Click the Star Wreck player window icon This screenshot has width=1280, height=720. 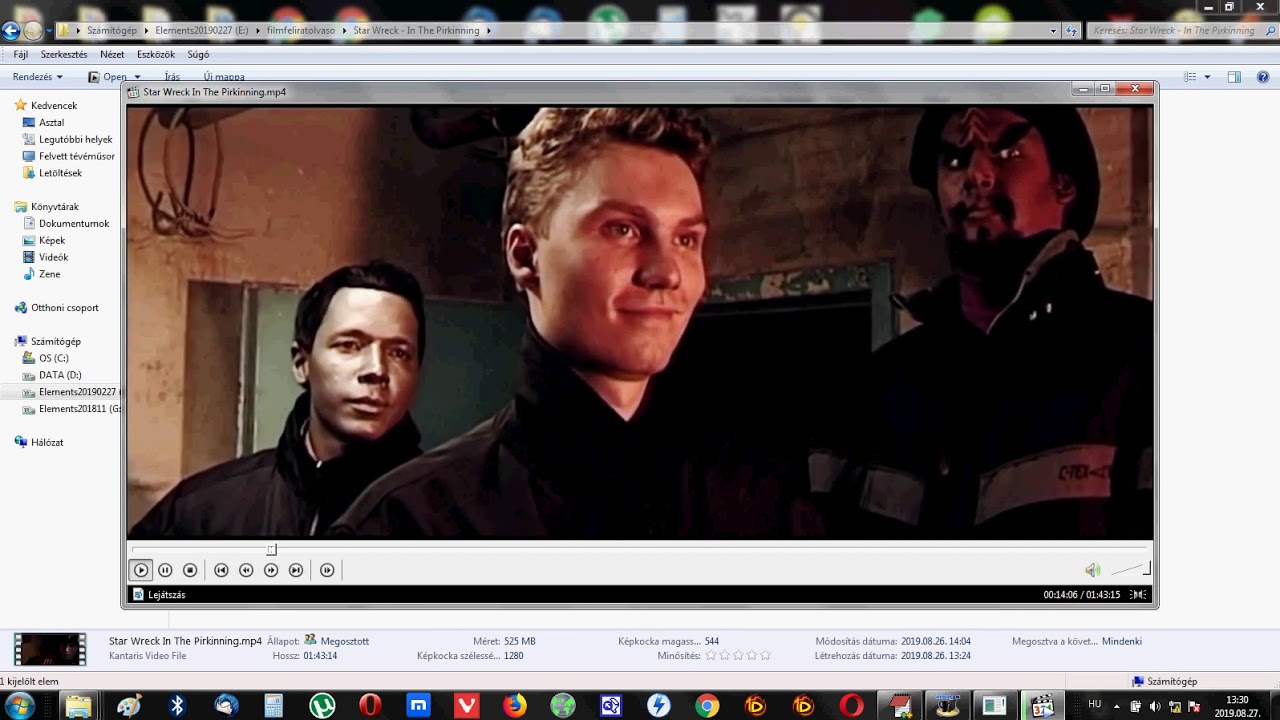(x=134, y=91)
